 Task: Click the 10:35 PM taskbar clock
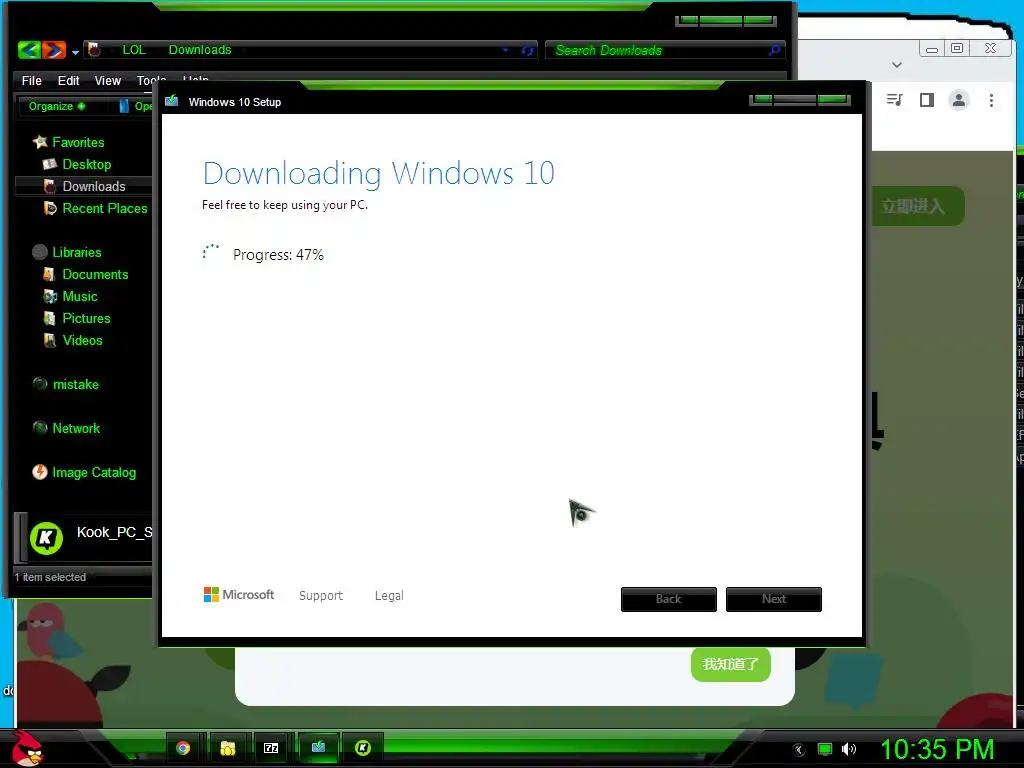[937, 749]
